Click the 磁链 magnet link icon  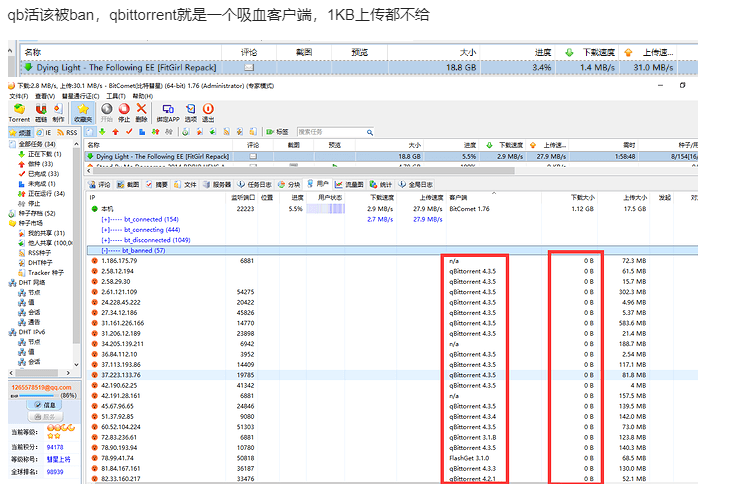point(41,111)
